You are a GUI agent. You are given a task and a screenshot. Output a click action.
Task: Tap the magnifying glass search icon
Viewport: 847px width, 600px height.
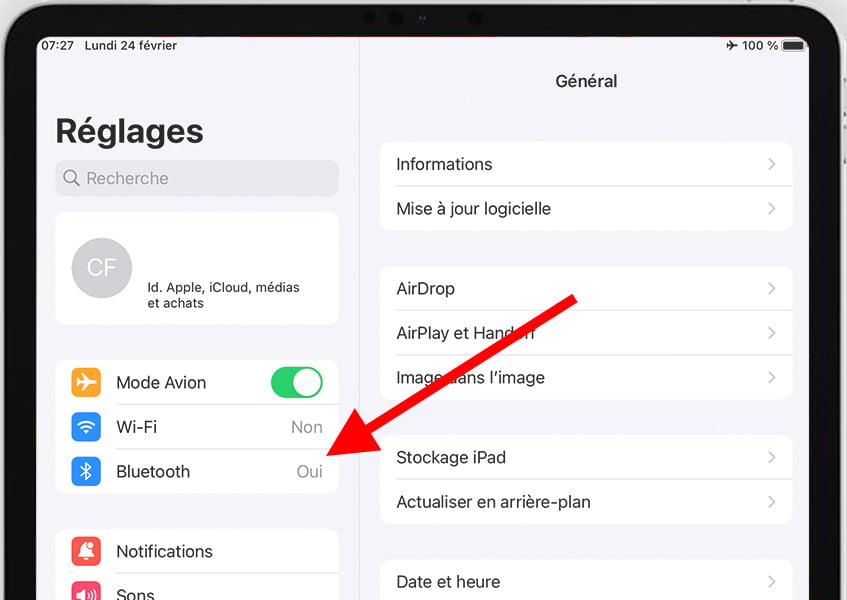71,178
